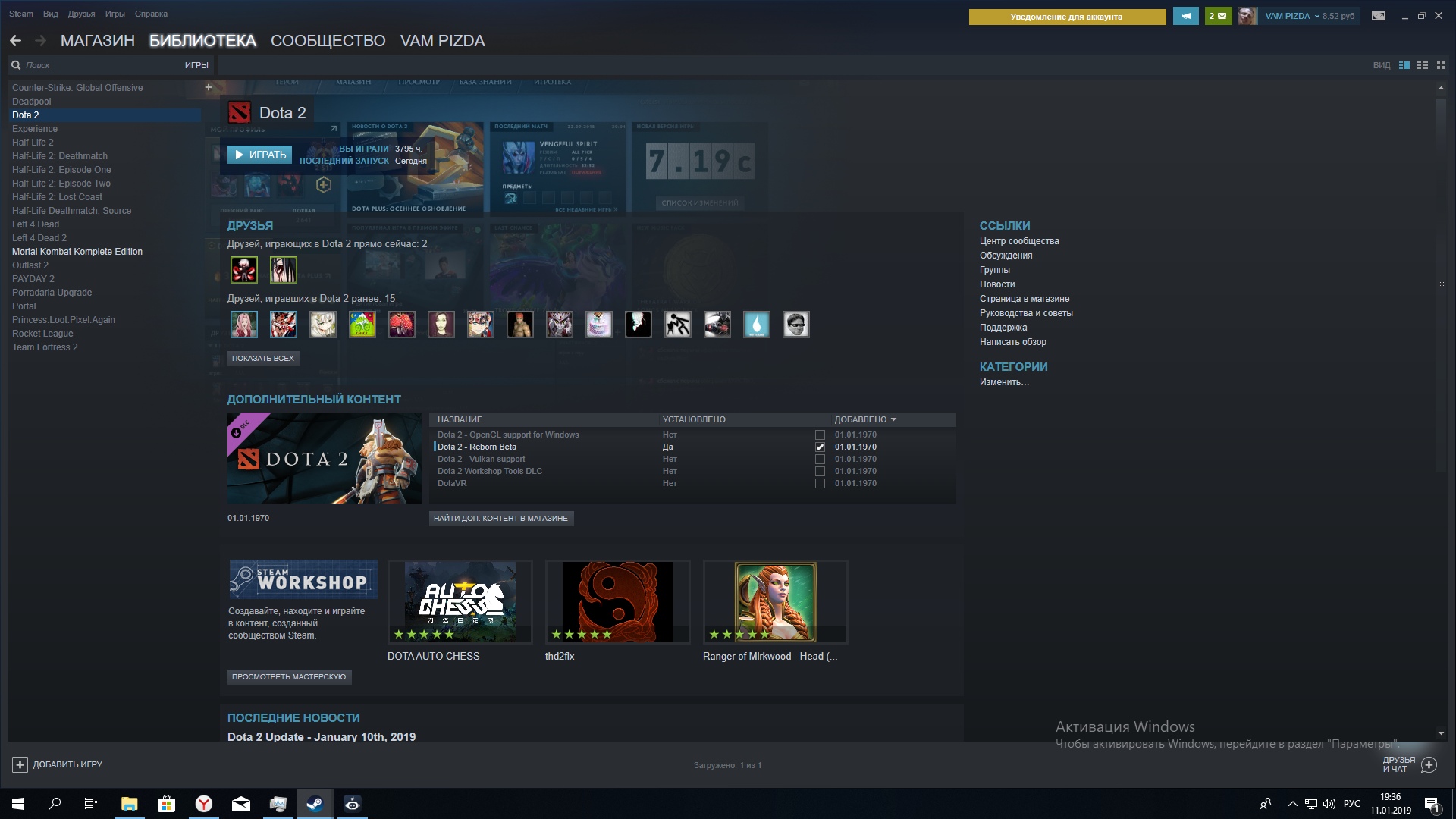1456x819 pixels.
Task: Open the first currently playing friend avatar
Action: pyautogui.click(x=244, y=270)
